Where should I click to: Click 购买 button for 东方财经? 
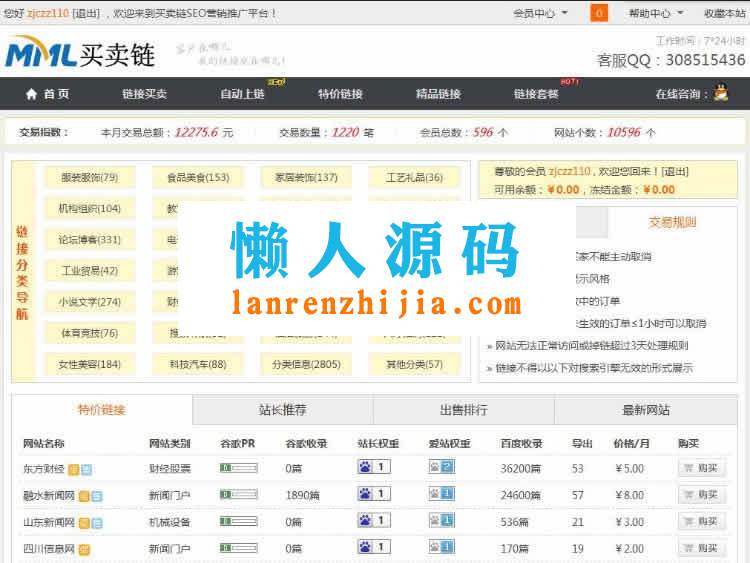point(702,468)
